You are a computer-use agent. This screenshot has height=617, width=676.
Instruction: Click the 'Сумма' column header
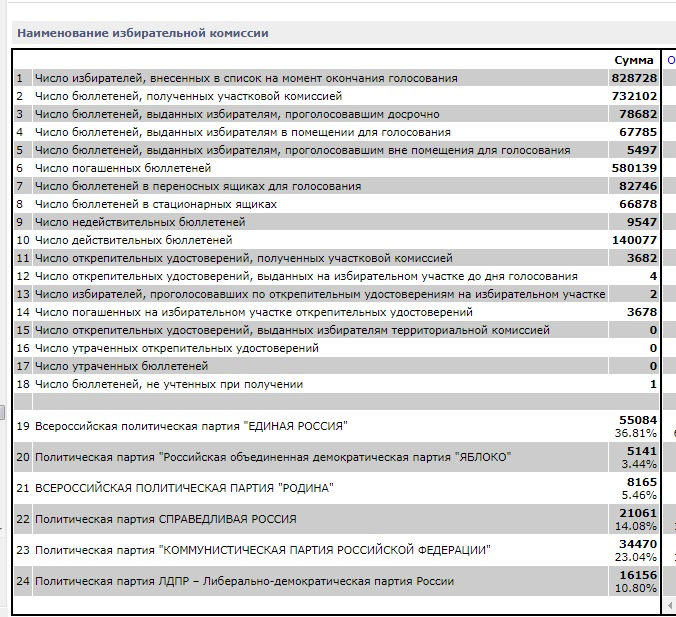(634, 60)
